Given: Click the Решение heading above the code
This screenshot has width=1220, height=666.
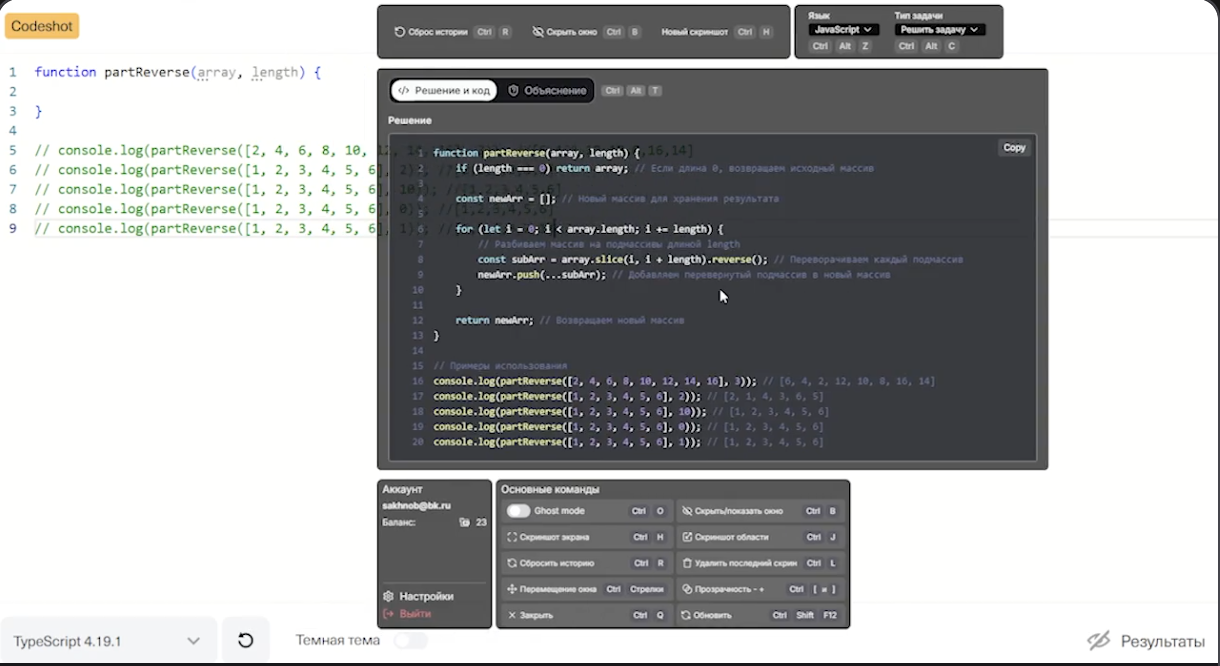Looking at the screenshot, I should tap(410, 121).
